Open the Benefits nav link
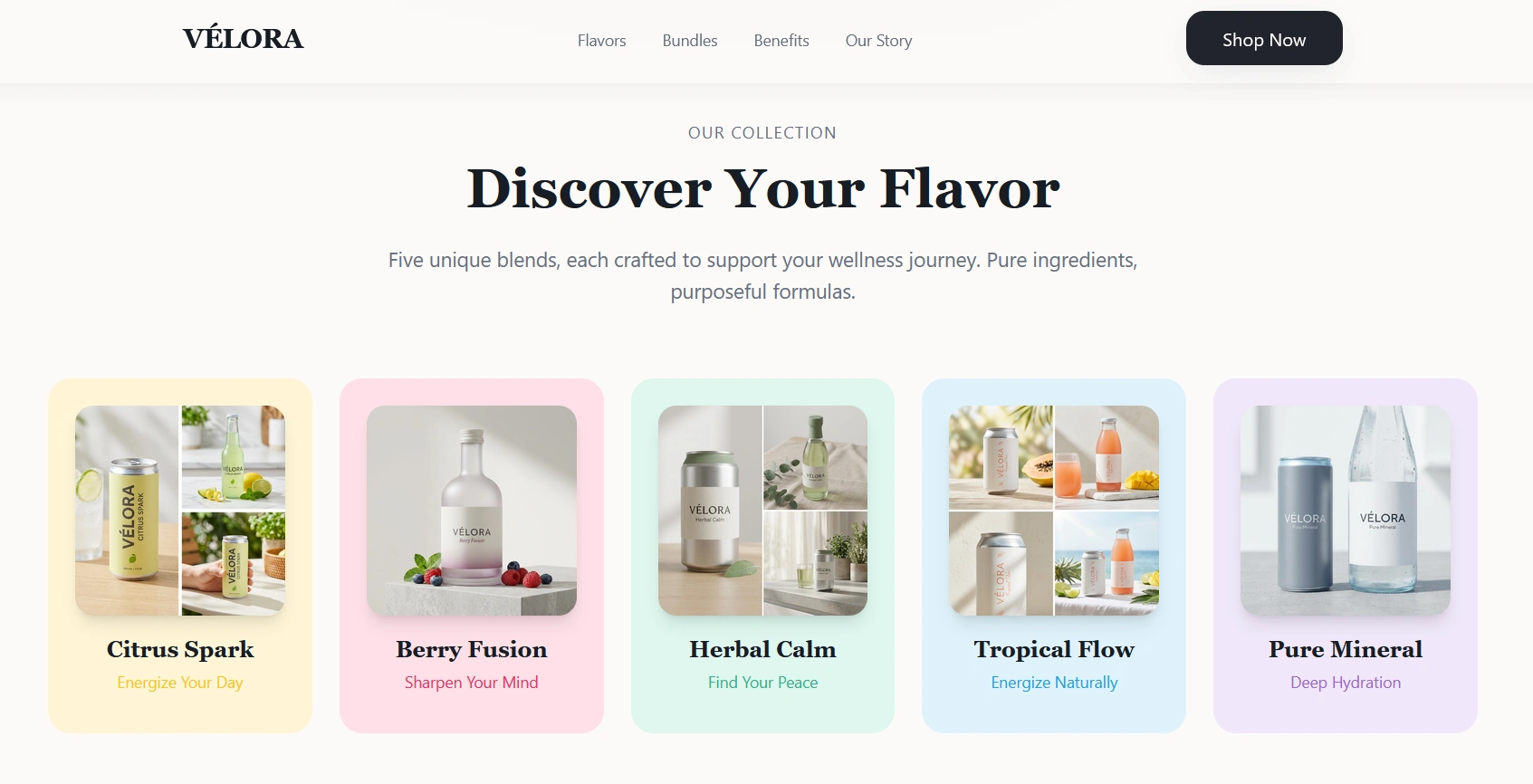This screenshot has height=784, width=1533. tap(781, 41)
